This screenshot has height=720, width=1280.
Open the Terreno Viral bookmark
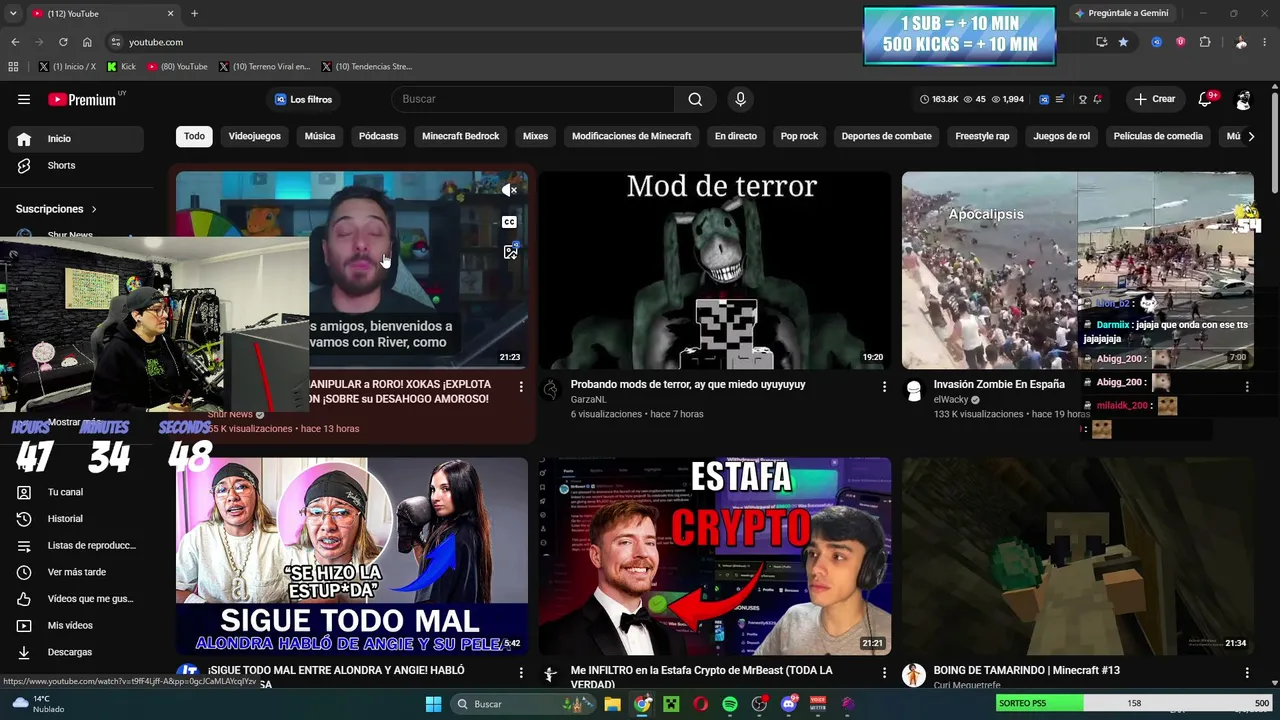(x=264, y=67)
